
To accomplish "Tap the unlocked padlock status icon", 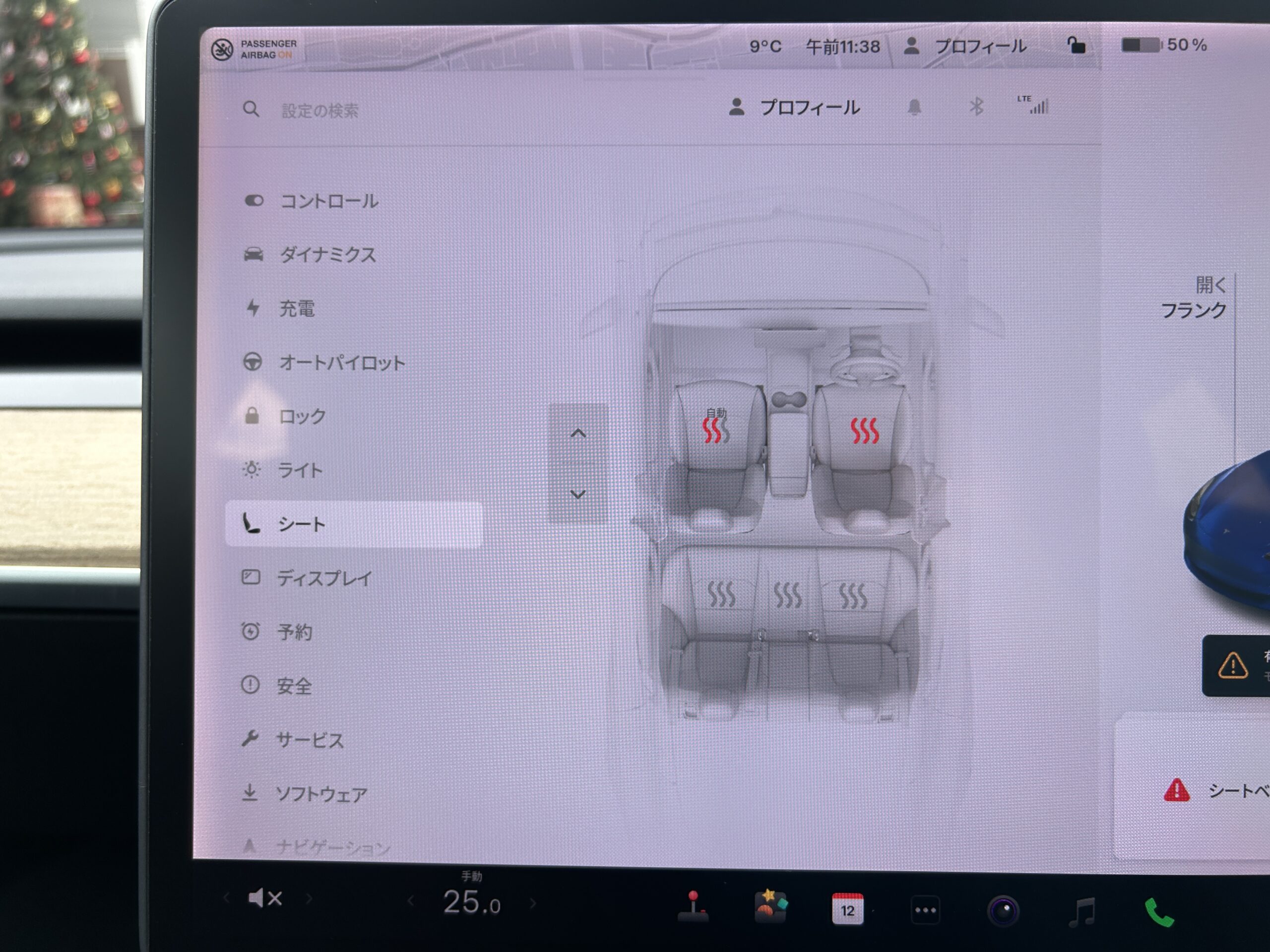I will (1076, 45).
